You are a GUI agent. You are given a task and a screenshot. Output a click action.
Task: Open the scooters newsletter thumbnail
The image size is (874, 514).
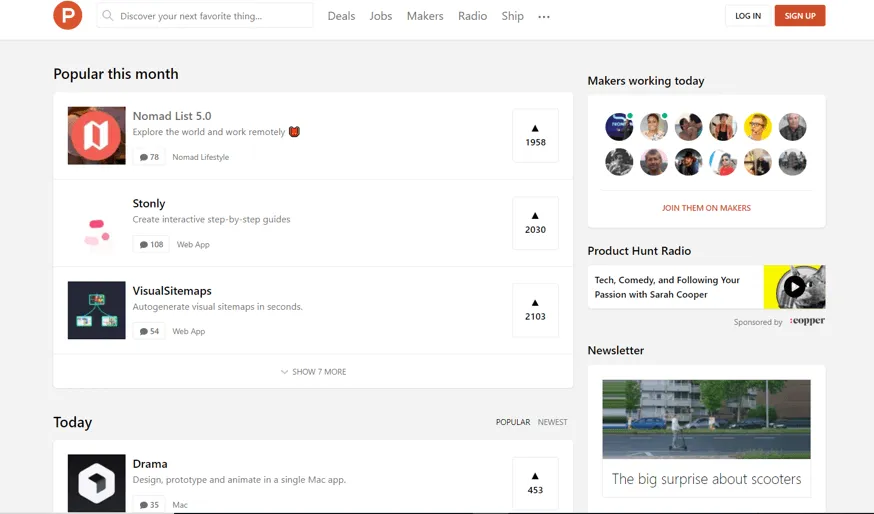(706, 419)
